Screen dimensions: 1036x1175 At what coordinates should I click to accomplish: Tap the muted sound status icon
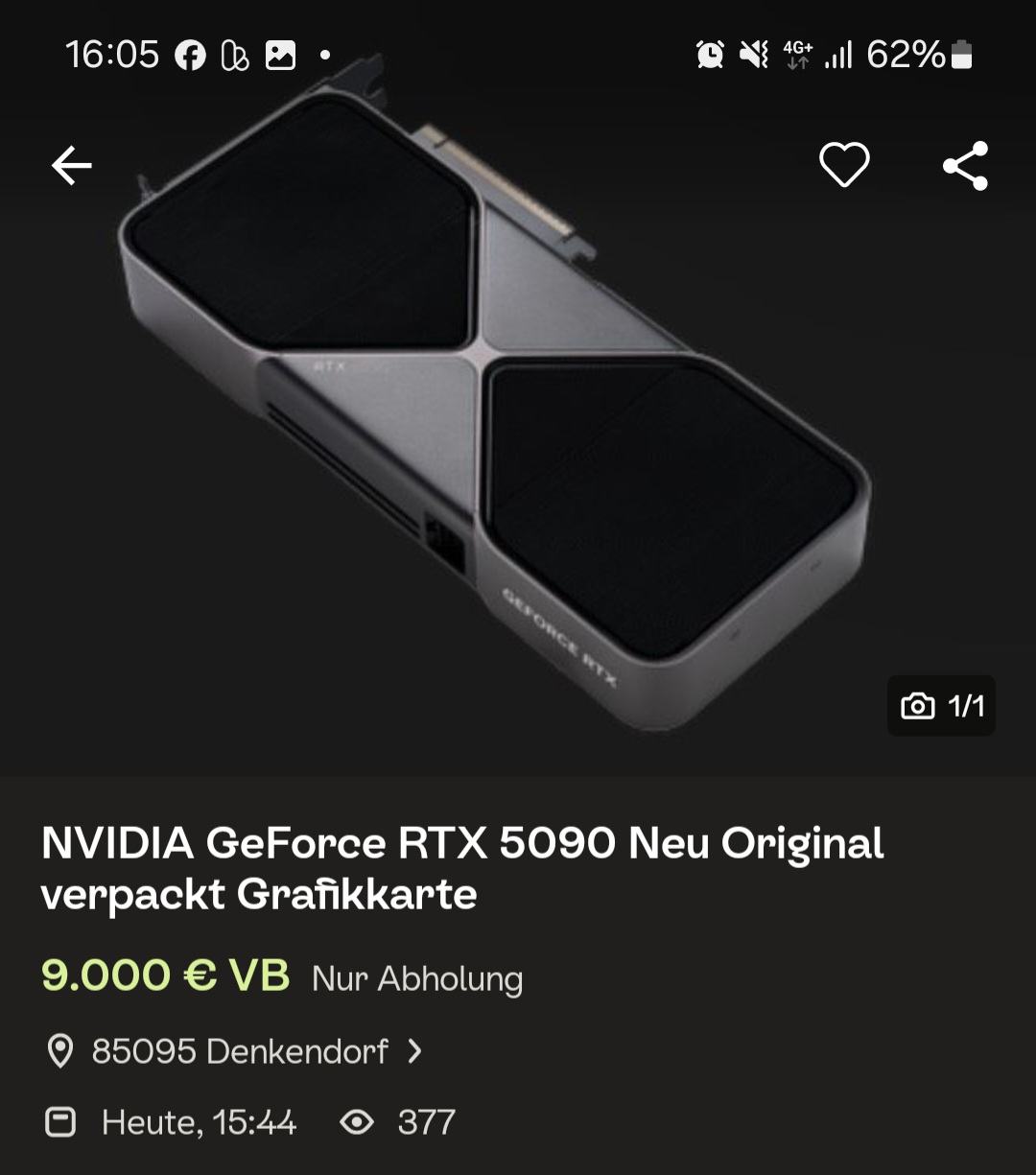(753, 55)
